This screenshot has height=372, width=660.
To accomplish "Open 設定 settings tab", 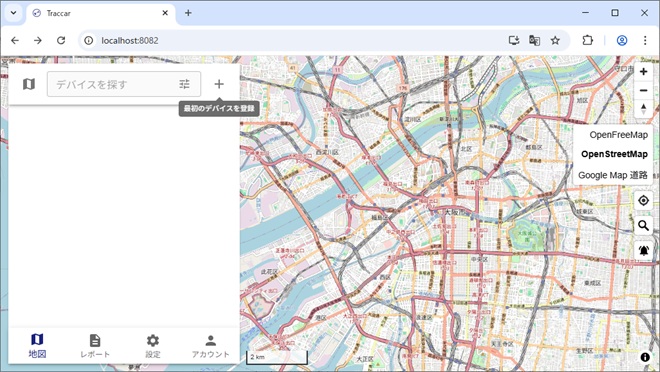I will click(x=153, y=345).
